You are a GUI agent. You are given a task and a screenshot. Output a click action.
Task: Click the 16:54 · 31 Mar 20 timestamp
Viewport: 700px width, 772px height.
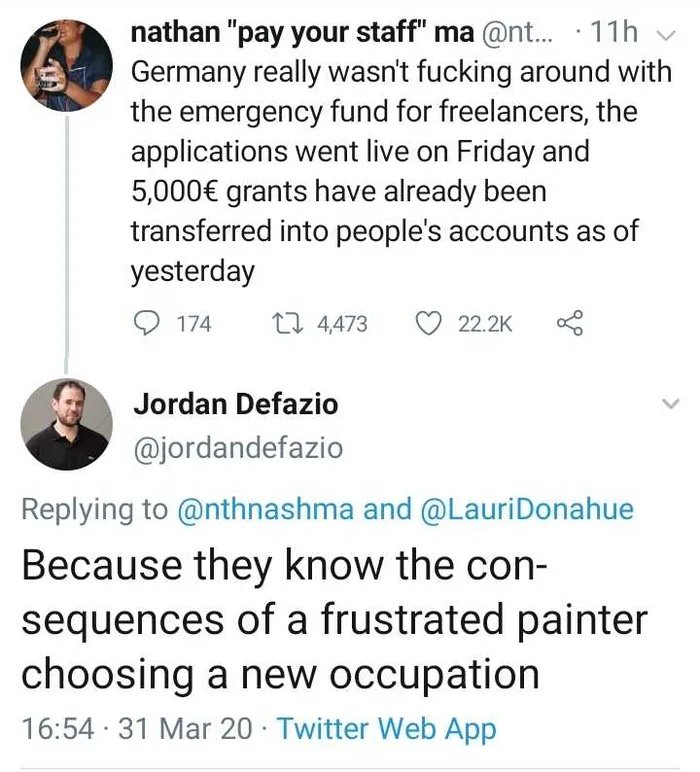coord(136,728)
